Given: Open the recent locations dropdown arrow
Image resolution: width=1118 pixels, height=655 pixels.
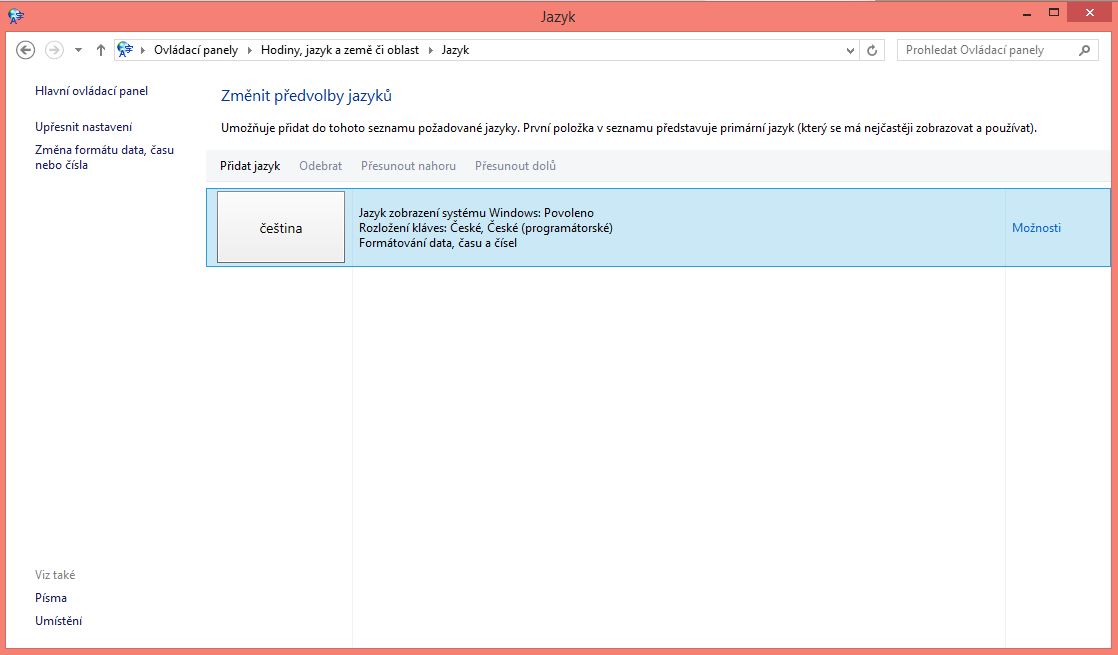Looking at the screenshot, I should (x=78, y=50).
